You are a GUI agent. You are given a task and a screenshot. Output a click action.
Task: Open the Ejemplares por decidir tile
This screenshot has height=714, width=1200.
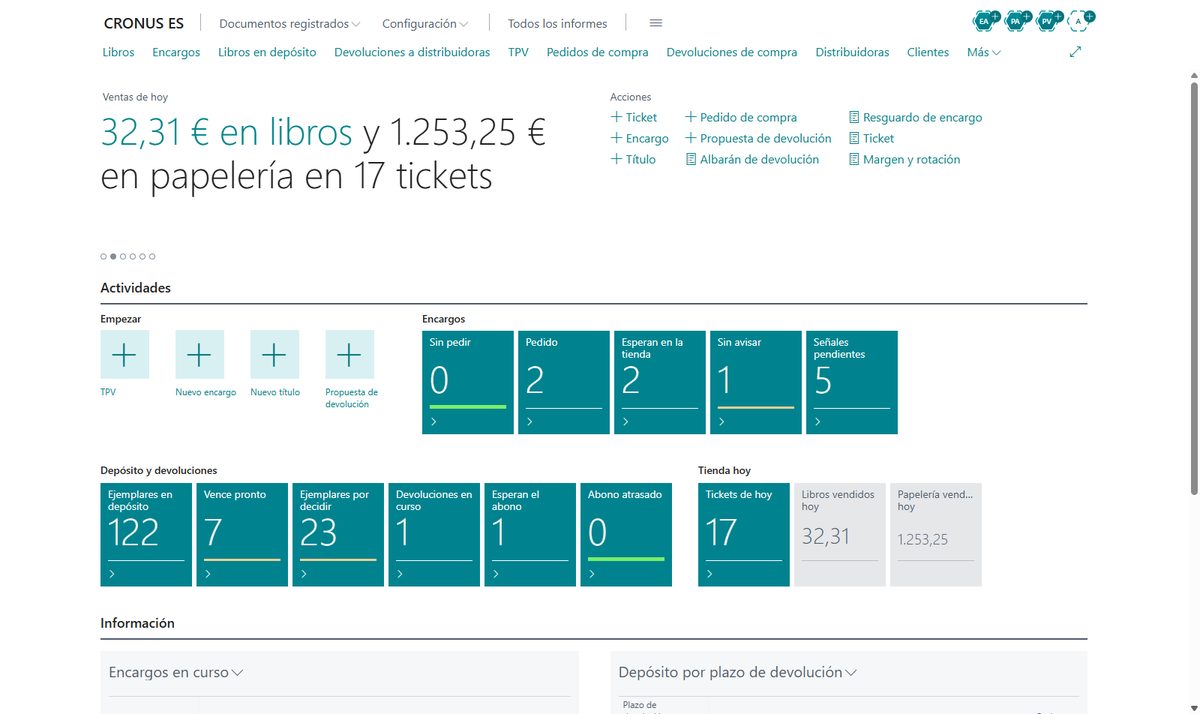click(x=338, y=534)
